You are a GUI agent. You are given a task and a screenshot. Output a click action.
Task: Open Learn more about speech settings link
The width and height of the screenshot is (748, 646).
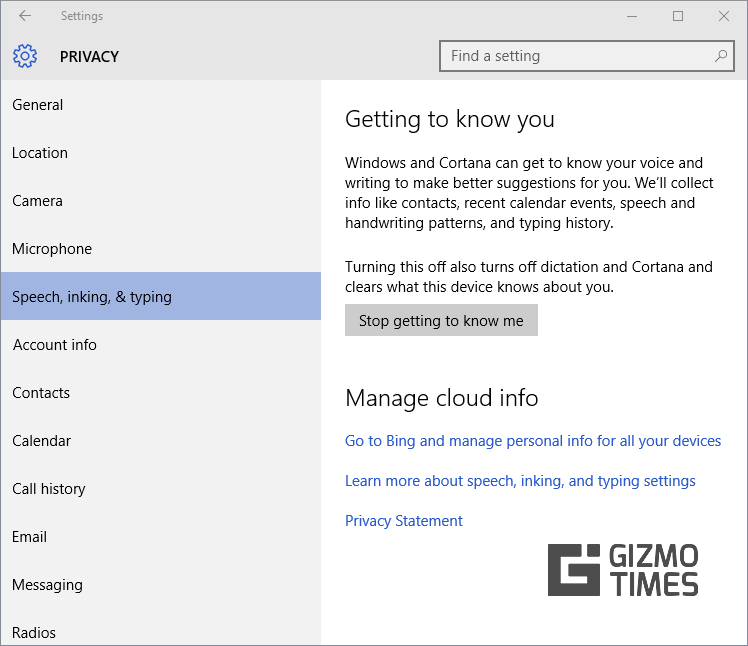(x=520, y=481)
